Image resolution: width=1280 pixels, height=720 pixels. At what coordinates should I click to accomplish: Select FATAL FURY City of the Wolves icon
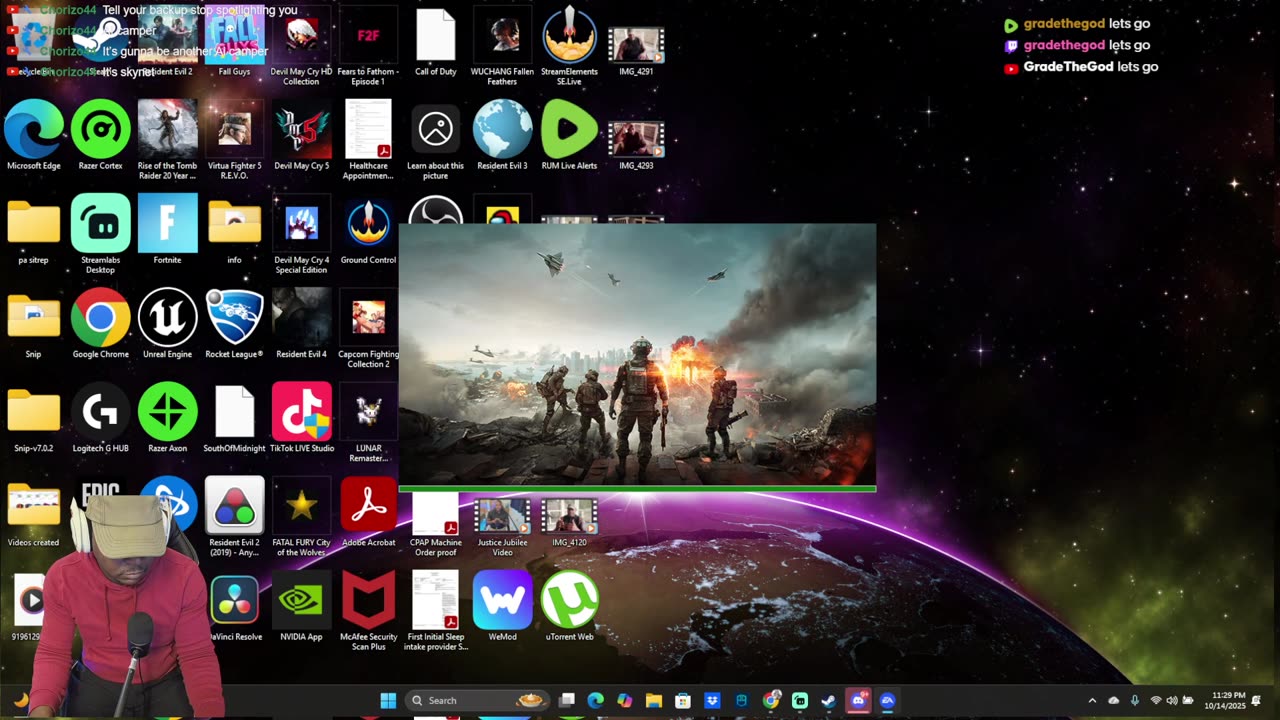301,516
